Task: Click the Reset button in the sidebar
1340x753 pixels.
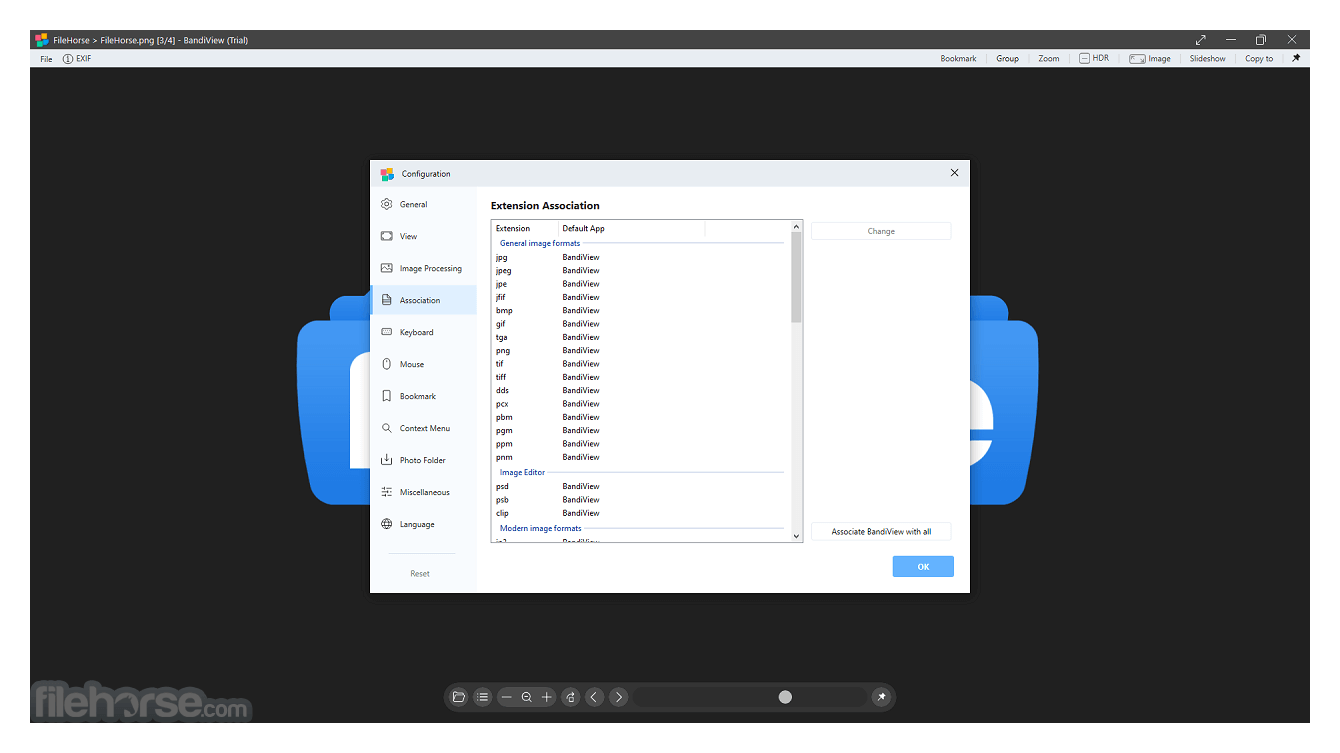Action: coord(420,573)
